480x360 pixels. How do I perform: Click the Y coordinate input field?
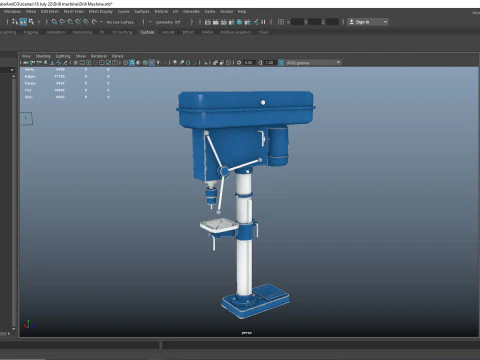click(x=315, y=22)
